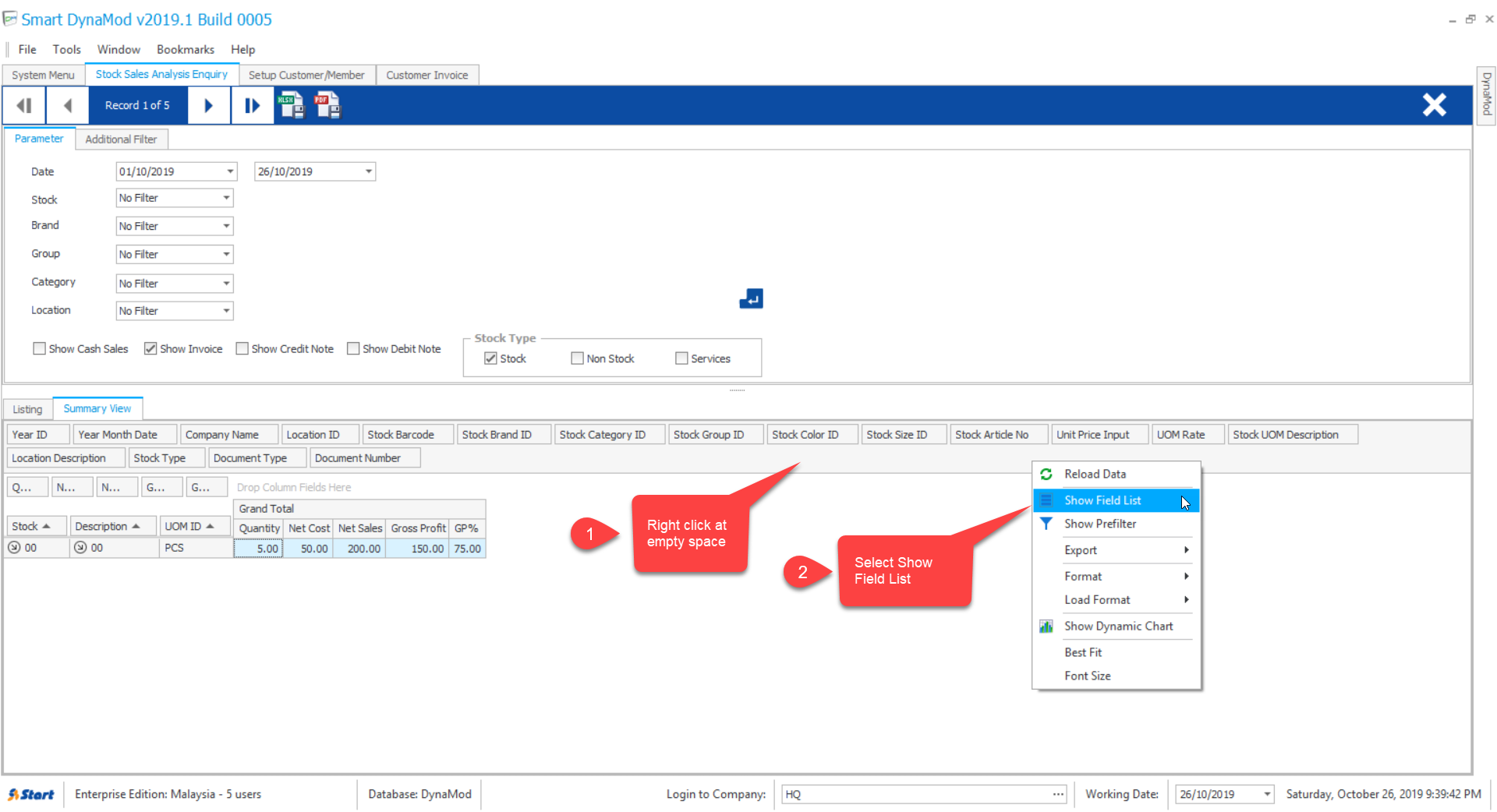
Task: Expand the Export submenu
Action: (1117, 550)
